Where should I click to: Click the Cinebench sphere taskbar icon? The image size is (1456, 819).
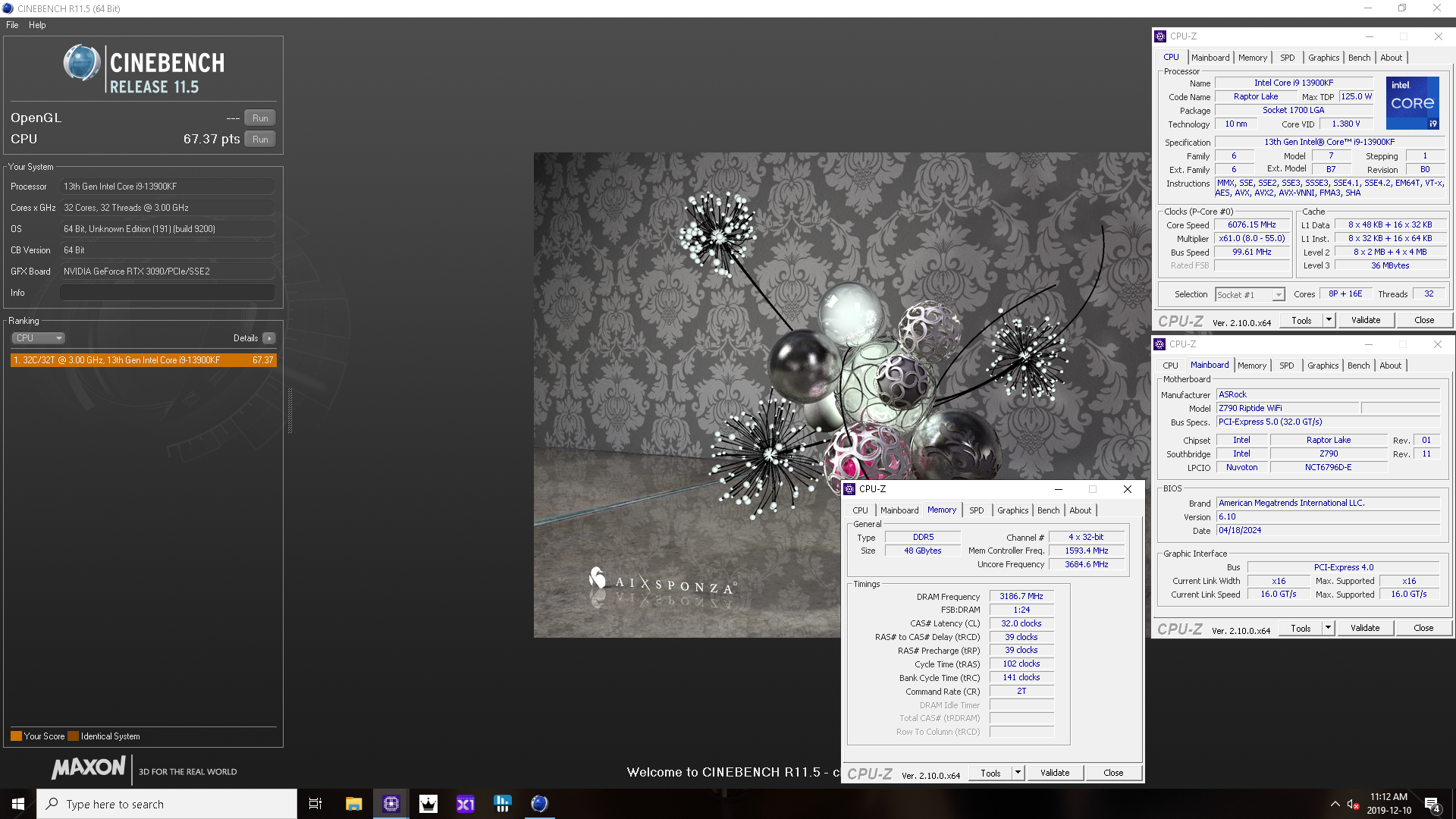(x=539, y=804)
